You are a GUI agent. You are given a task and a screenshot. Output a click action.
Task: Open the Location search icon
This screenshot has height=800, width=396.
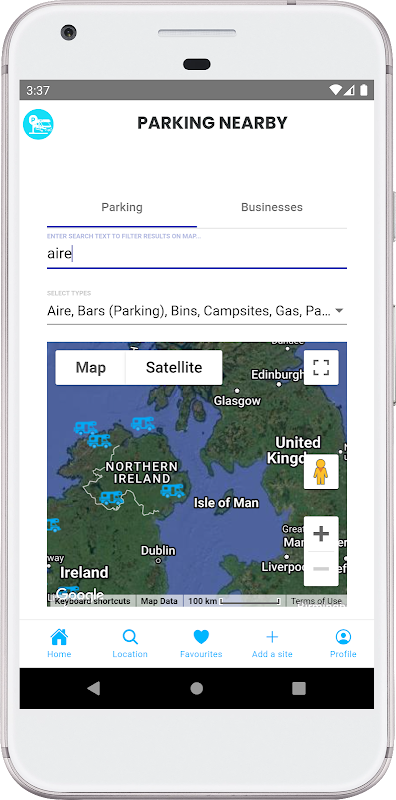(x=130, y=637)
